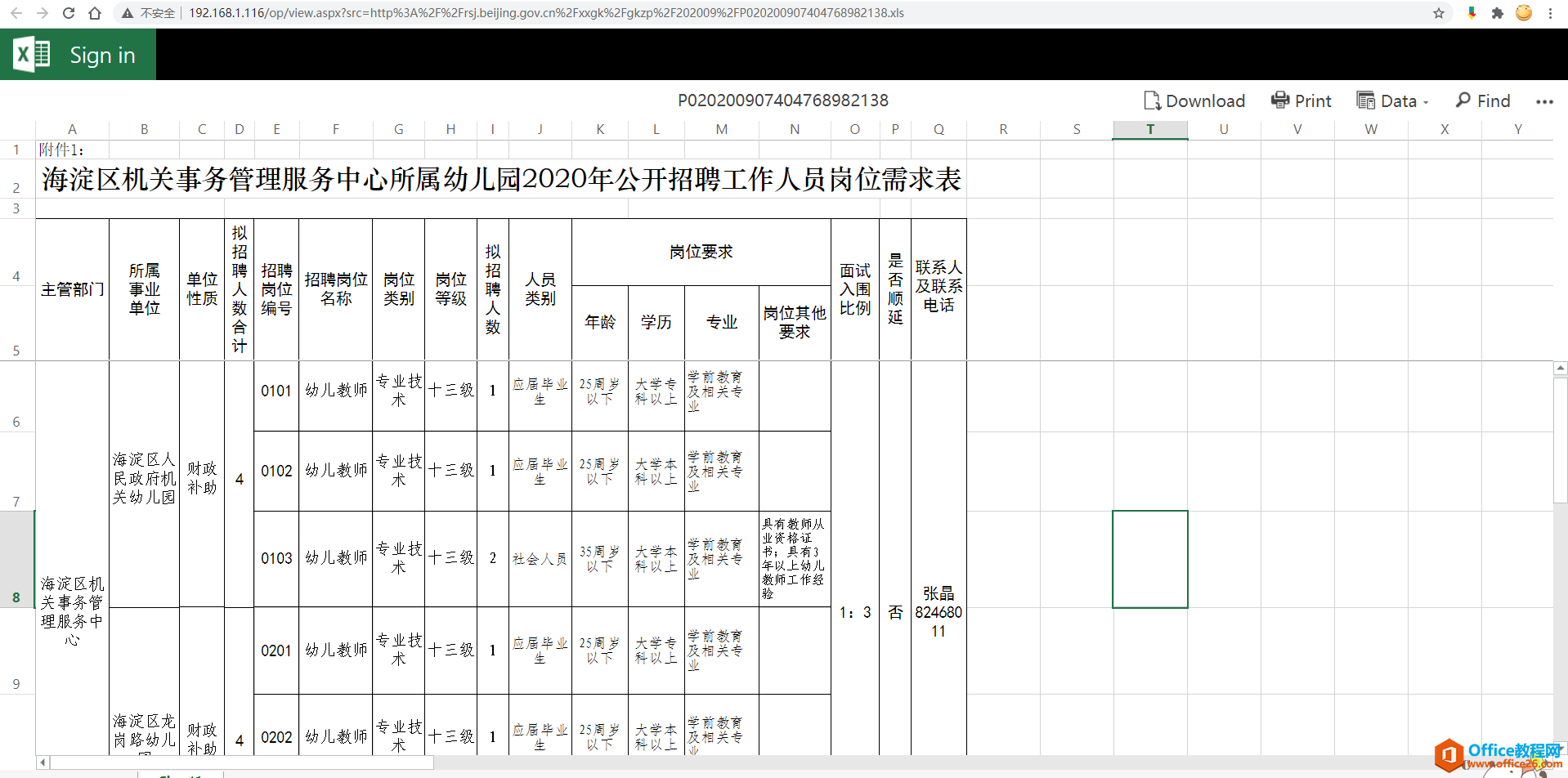The width and height of the screenshot is (1568, 778).
Task: Click the Excel logo at top left
Action: (30, 54)
